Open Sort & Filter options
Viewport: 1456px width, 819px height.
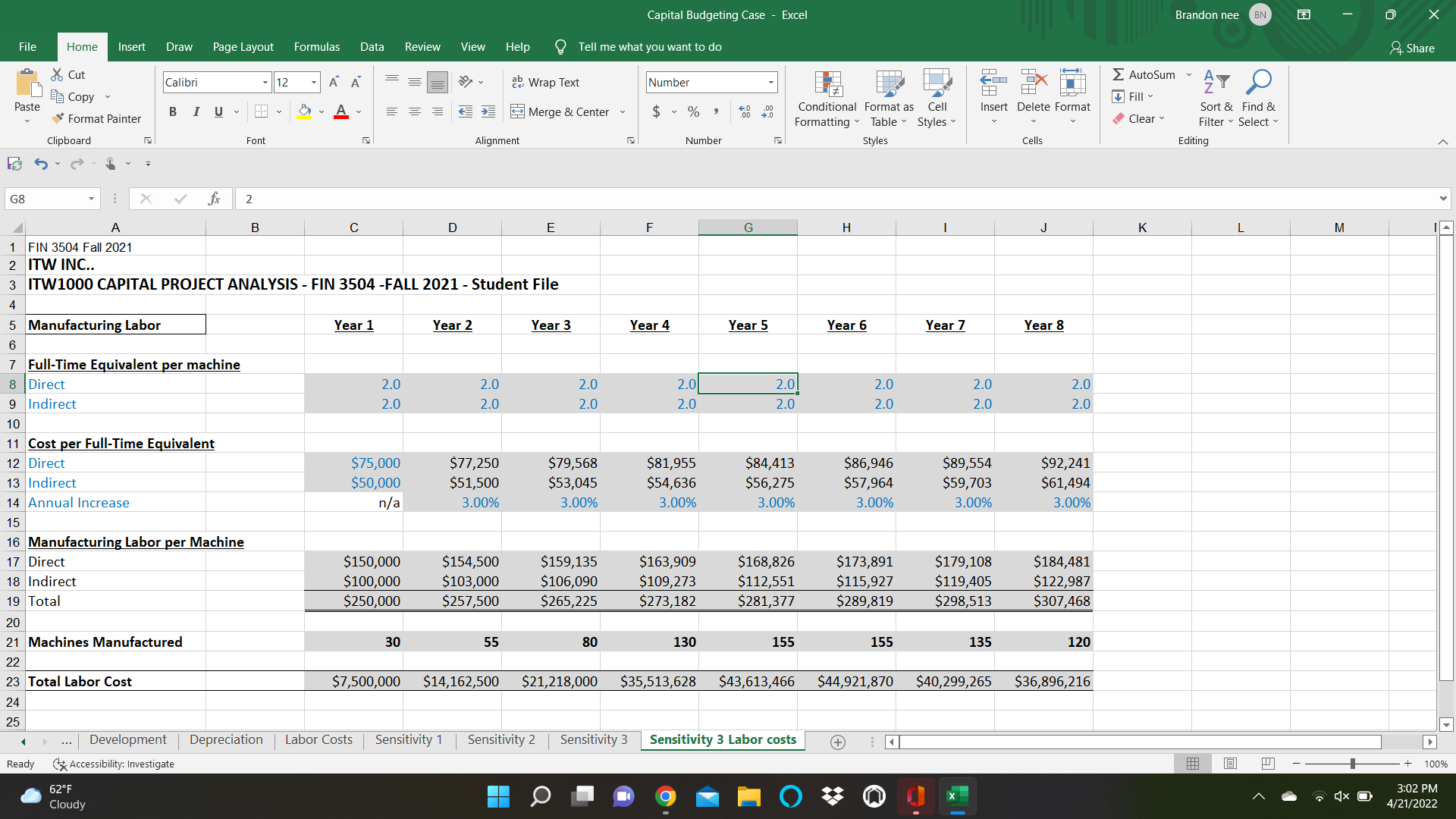(1214, 99)
